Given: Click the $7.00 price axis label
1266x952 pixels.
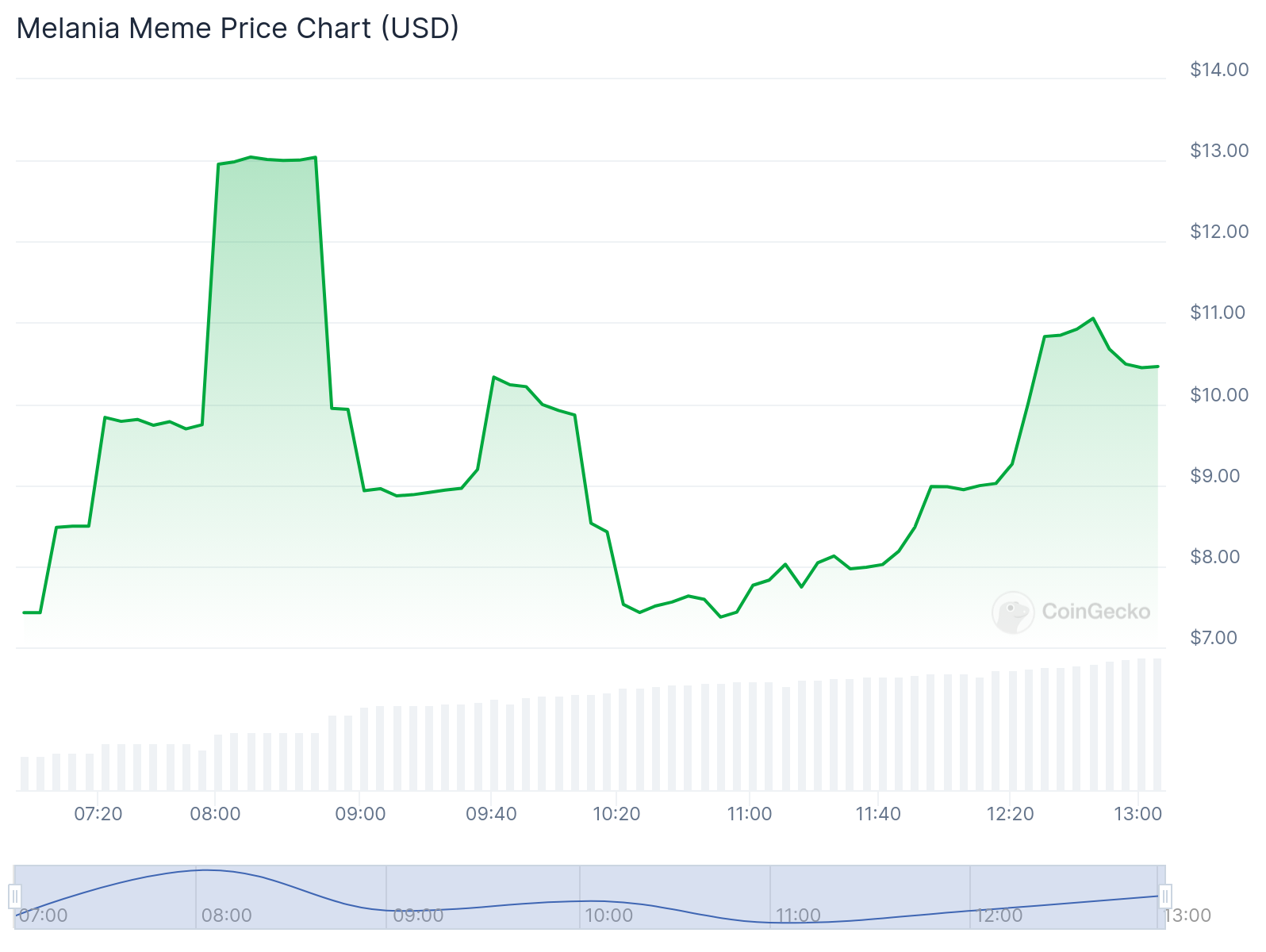Looking at the screenshot, I should click(1212, 636).
